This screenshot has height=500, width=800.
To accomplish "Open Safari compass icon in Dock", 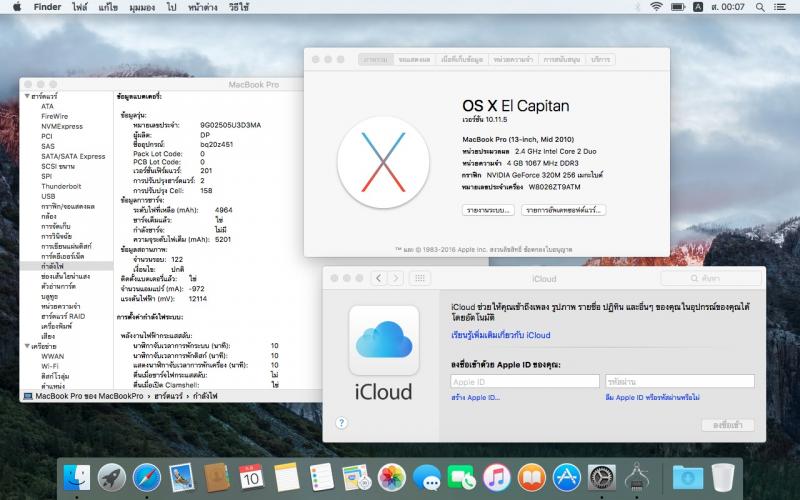I will (x=146, y=478).
